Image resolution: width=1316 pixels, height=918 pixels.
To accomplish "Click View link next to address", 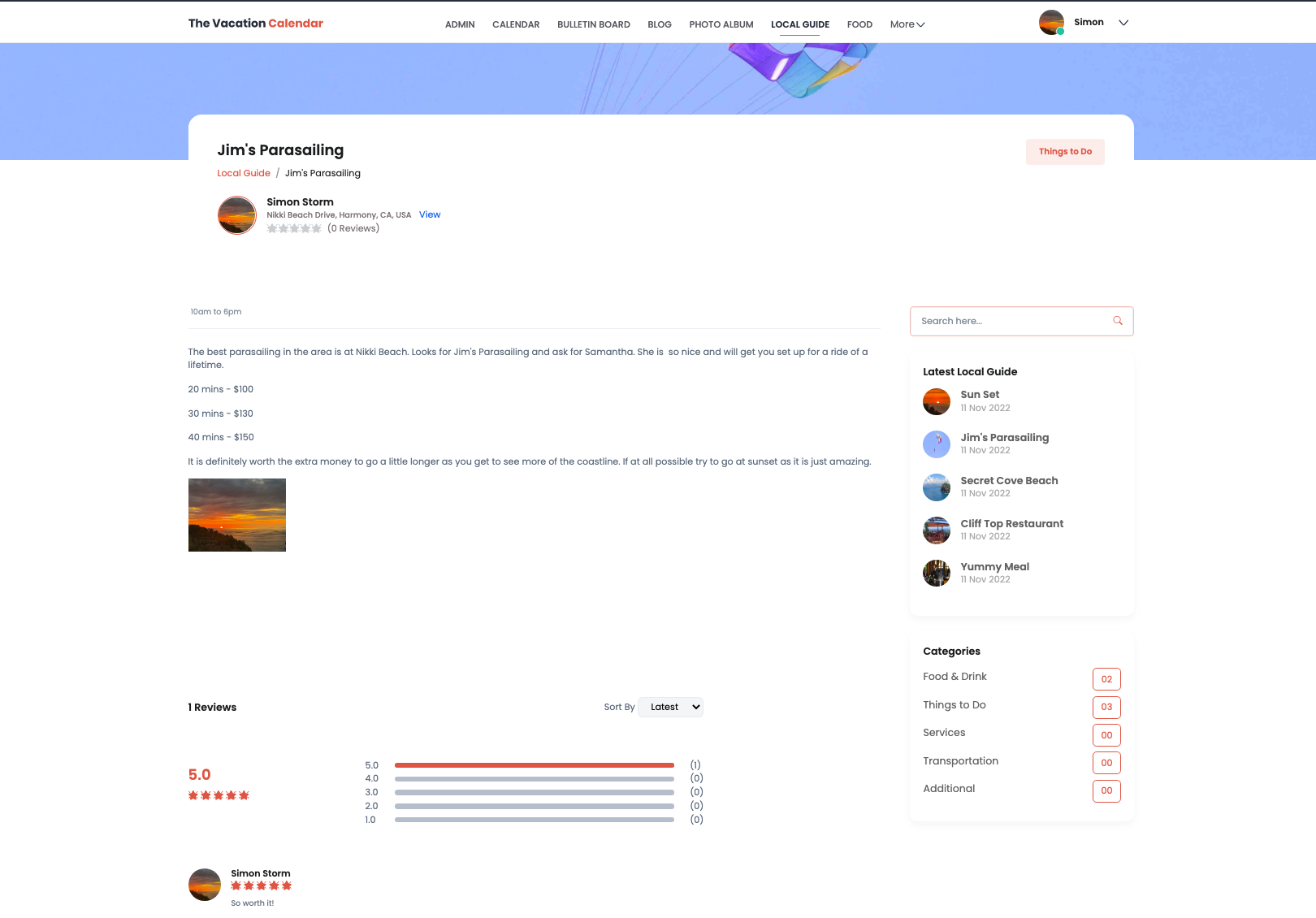I will (x=430, y=215).
